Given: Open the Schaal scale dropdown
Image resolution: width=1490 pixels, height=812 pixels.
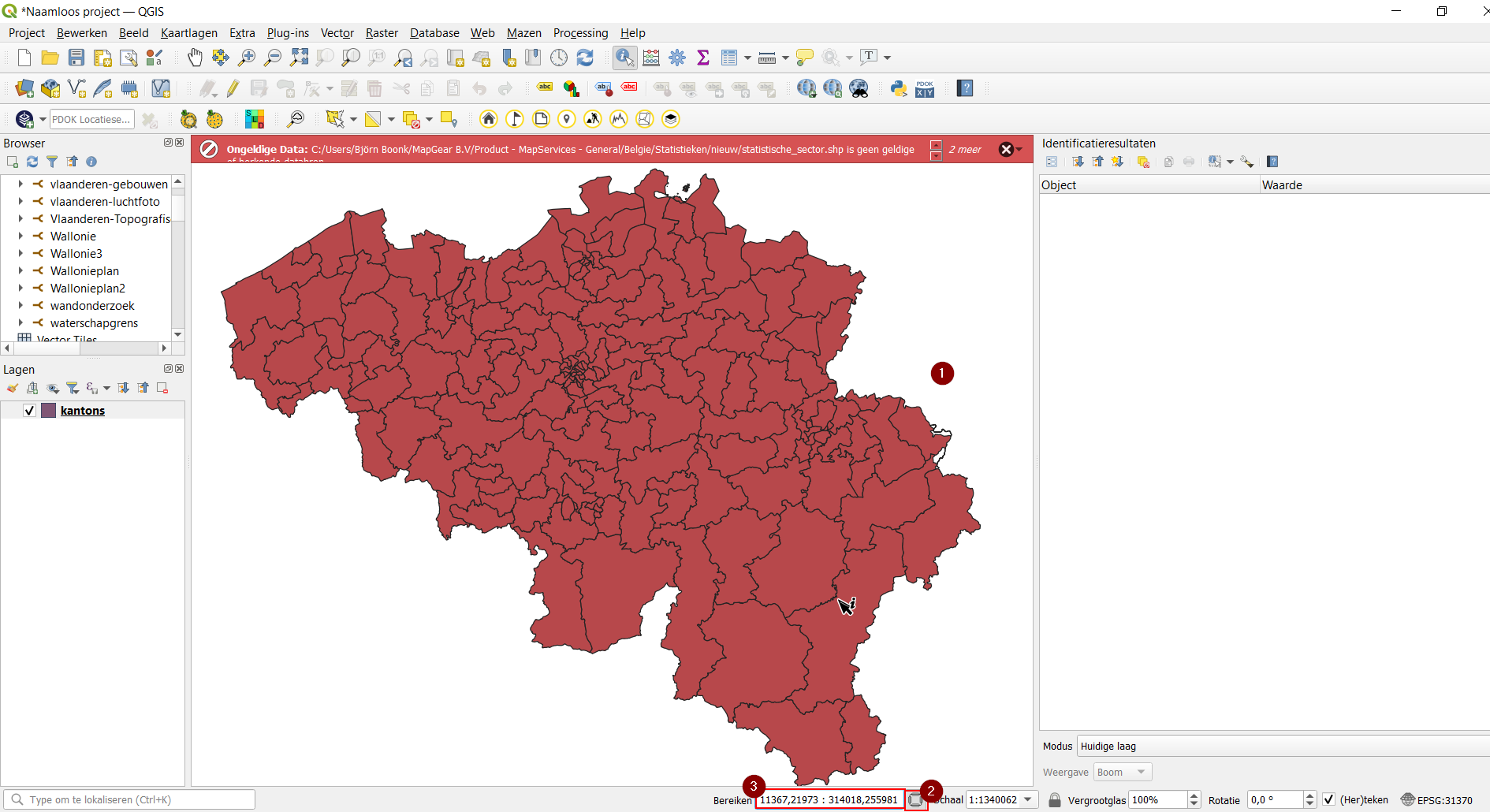Looking at the screenshot, I should tap(1028, 799).
